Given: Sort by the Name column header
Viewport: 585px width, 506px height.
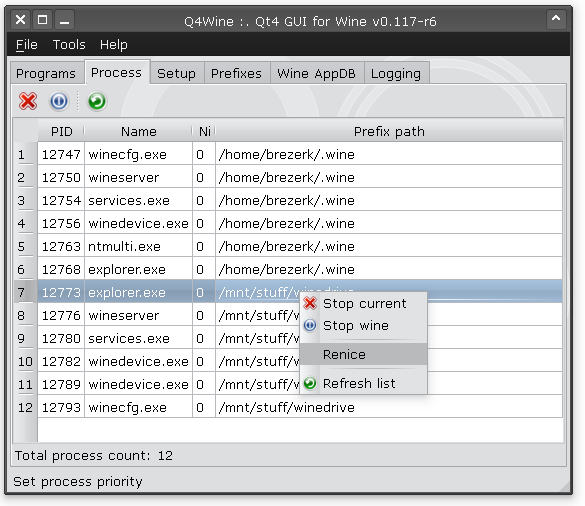Looking at the screenshot, I should tap(138, 131).
